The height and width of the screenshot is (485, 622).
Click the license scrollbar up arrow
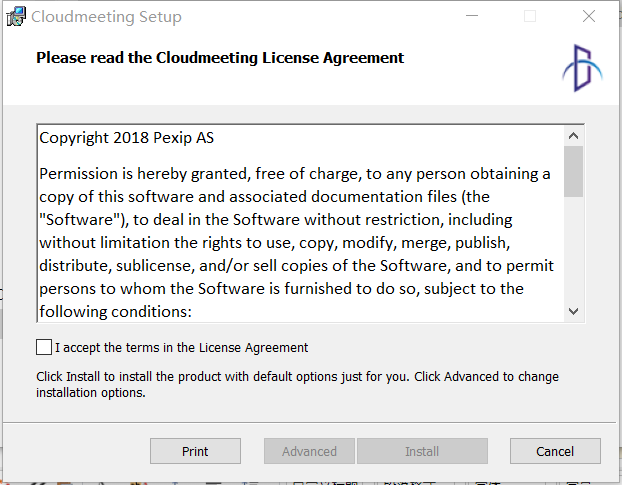point(573,136)
